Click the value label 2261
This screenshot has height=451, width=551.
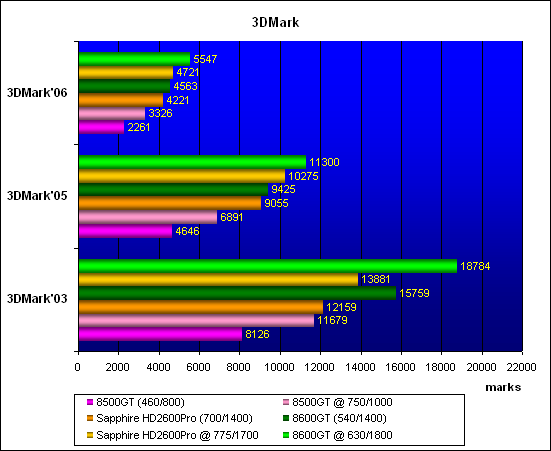[139, 127]
